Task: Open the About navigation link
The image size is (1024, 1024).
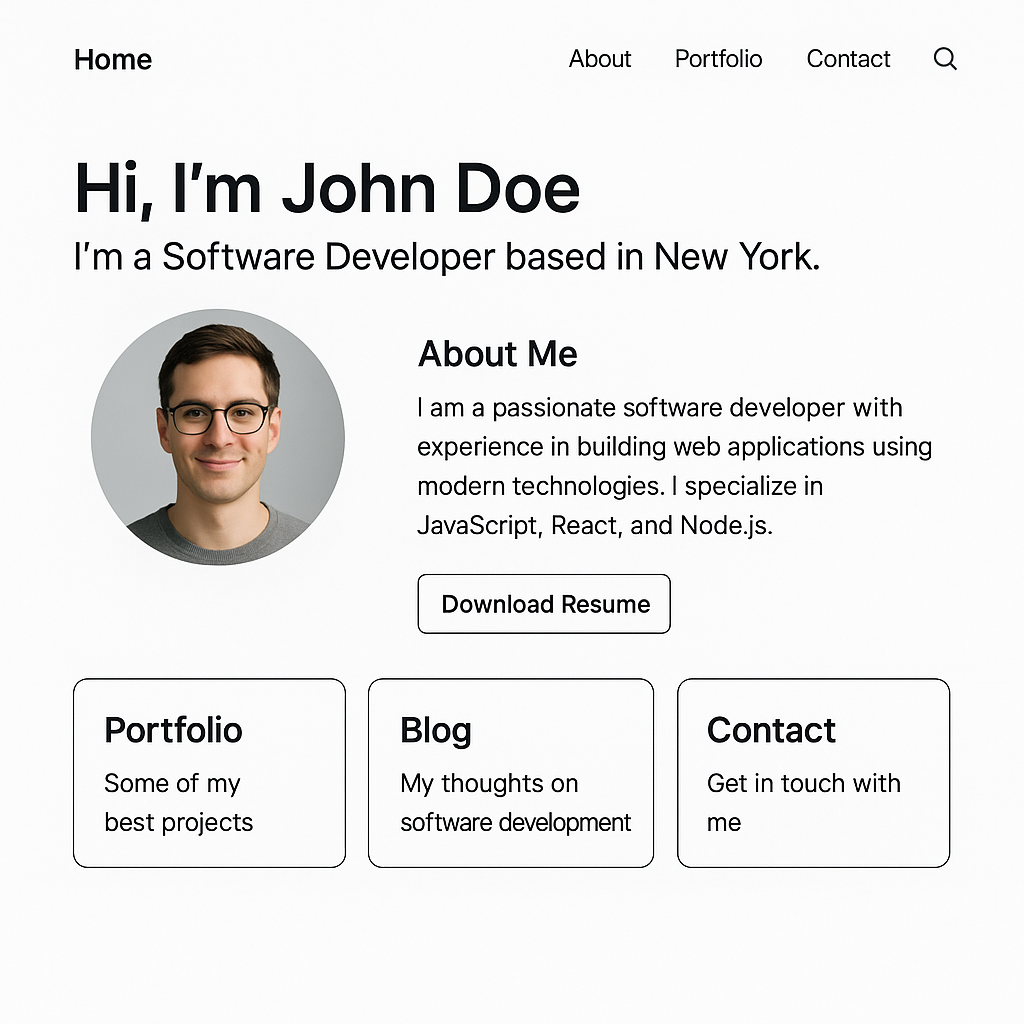Action: [599, 59]
